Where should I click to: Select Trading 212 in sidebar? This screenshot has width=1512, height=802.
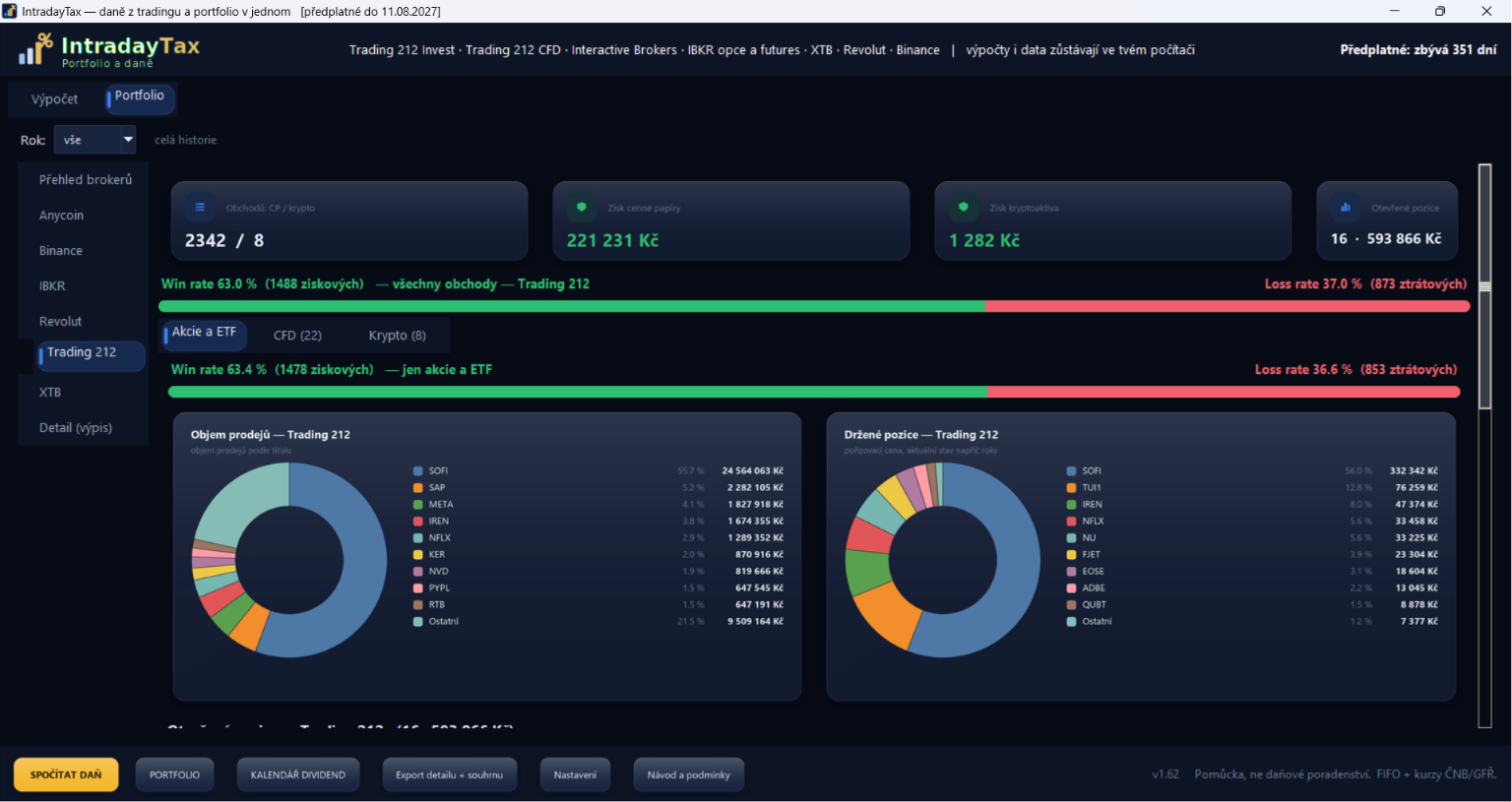(91, 354)
